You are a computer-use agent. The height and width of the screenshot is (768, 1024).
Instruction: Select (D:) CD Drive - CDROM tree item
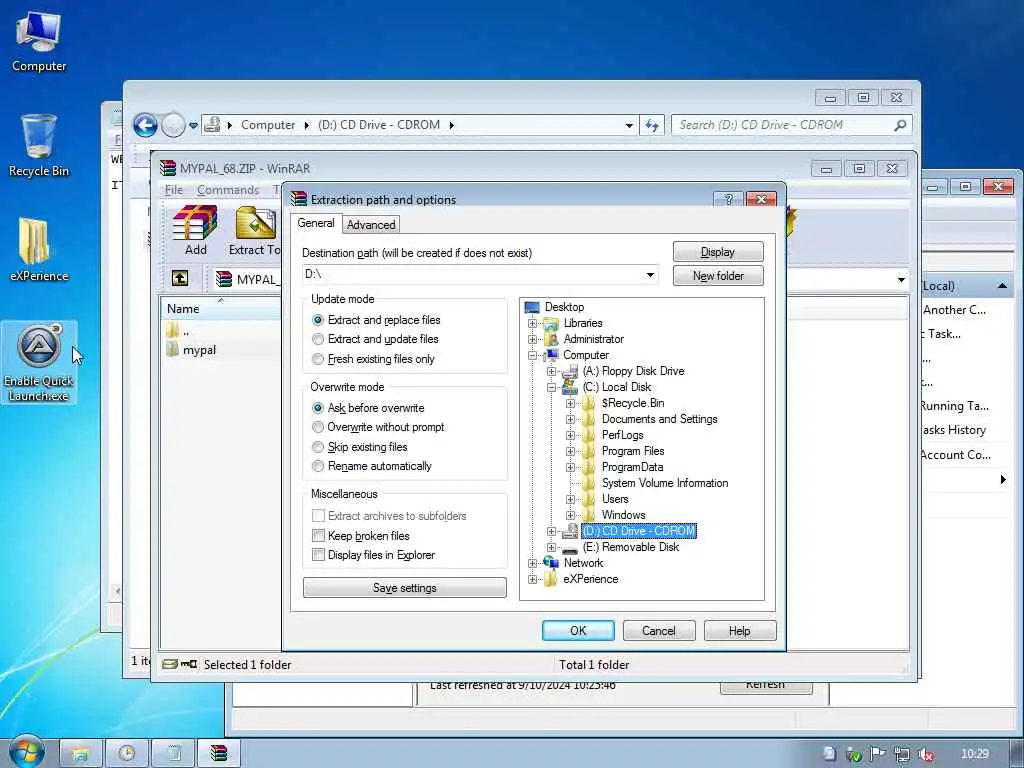(x=639, y=531)
